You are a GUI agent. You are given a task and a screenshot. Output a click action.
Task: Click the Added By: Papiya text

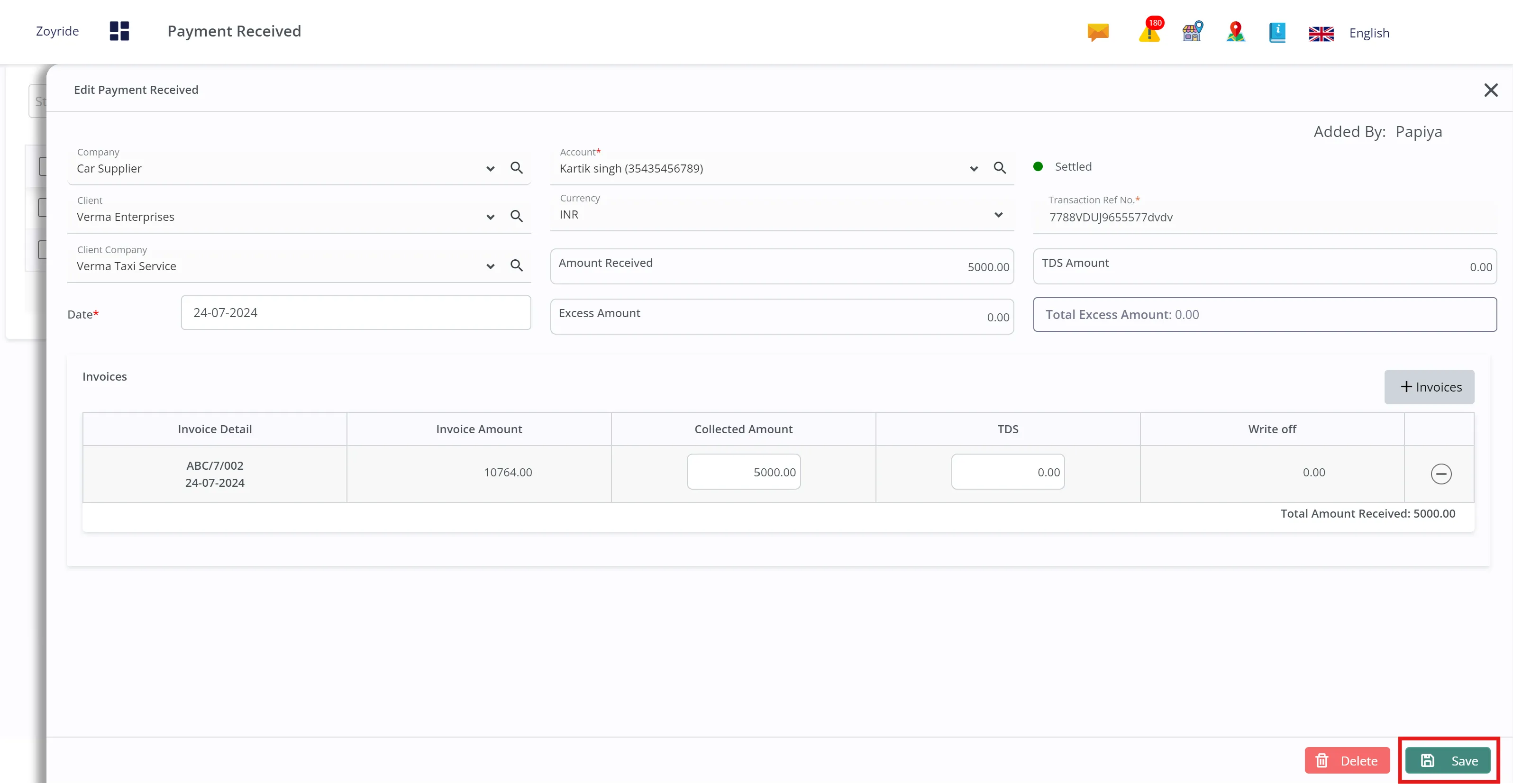[x=1378, y=132]
